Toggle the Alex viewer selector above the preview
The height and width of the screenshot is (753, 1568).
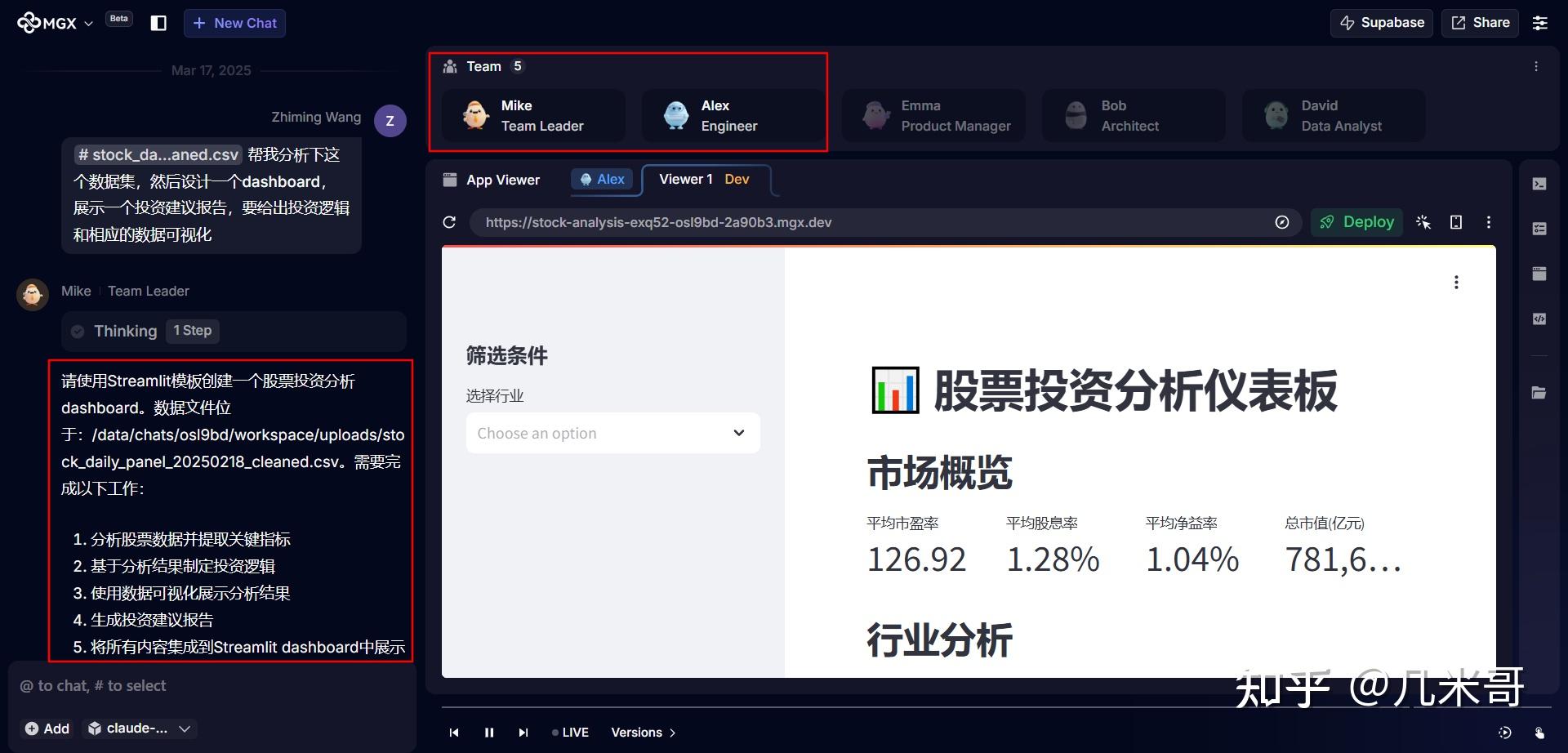click(603, 179)
